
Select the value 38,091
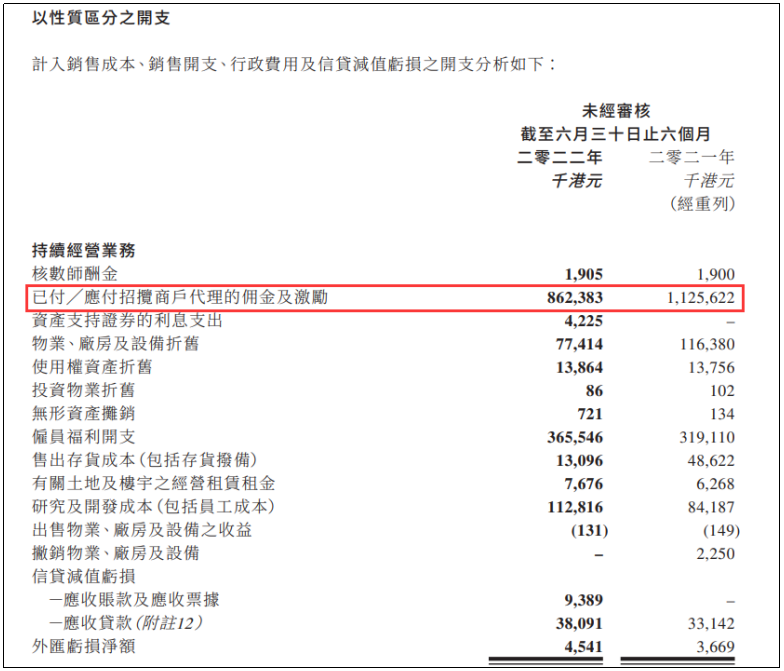pyautogui.click(x=579, y=624)
